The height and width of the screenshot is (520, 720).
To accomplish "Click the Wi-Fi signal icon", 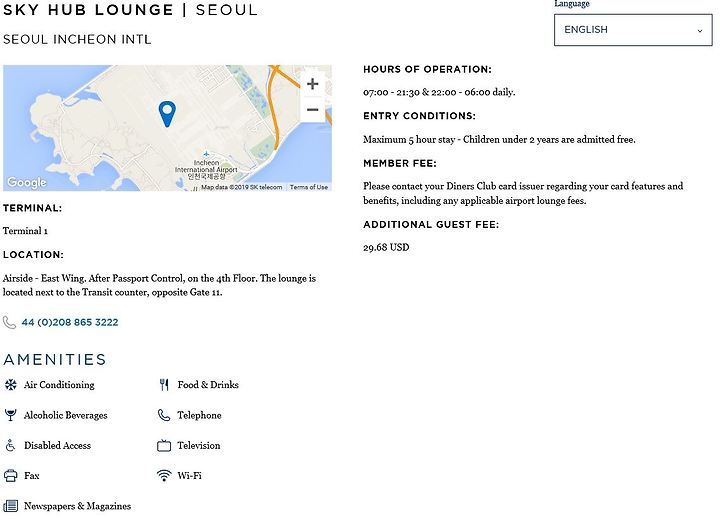I will pos(164,475).
